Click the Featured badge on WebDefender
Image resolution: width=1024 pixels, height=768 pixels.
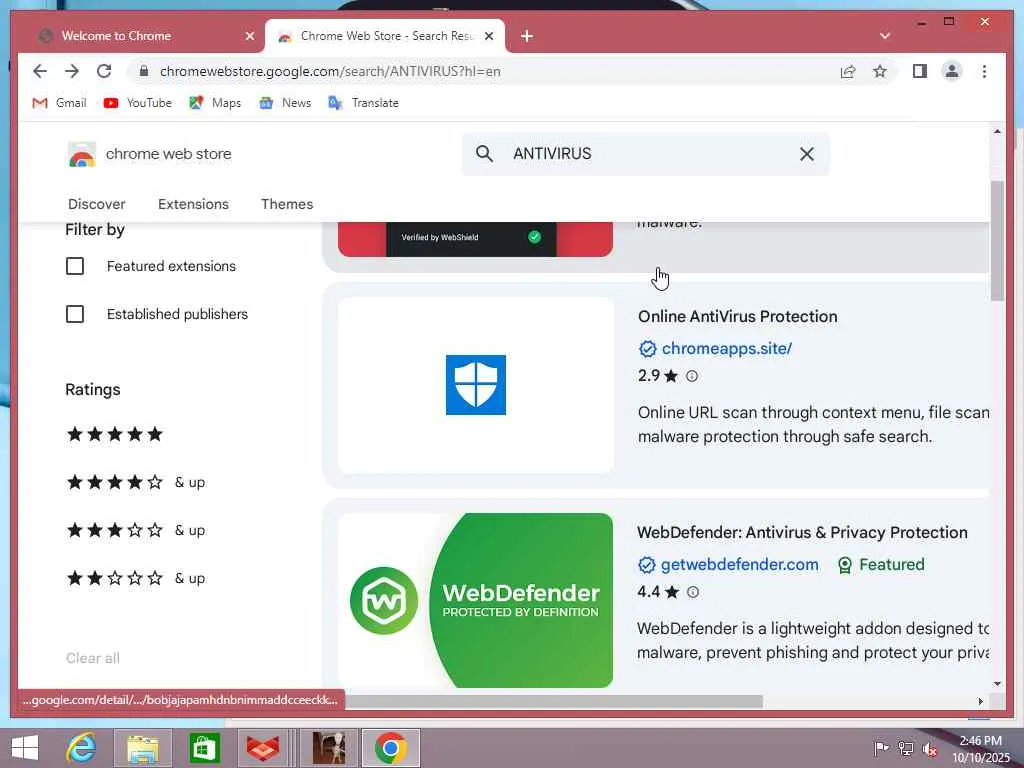[x=881, y=565]
